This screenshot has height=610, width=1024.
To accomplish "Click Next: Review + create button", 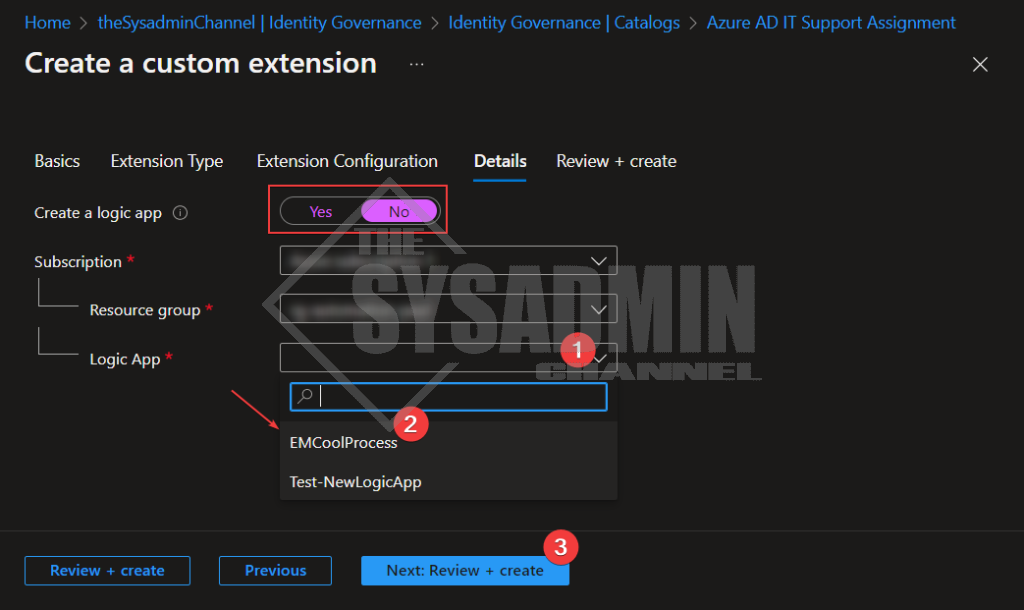I will [x=465, y=571].
